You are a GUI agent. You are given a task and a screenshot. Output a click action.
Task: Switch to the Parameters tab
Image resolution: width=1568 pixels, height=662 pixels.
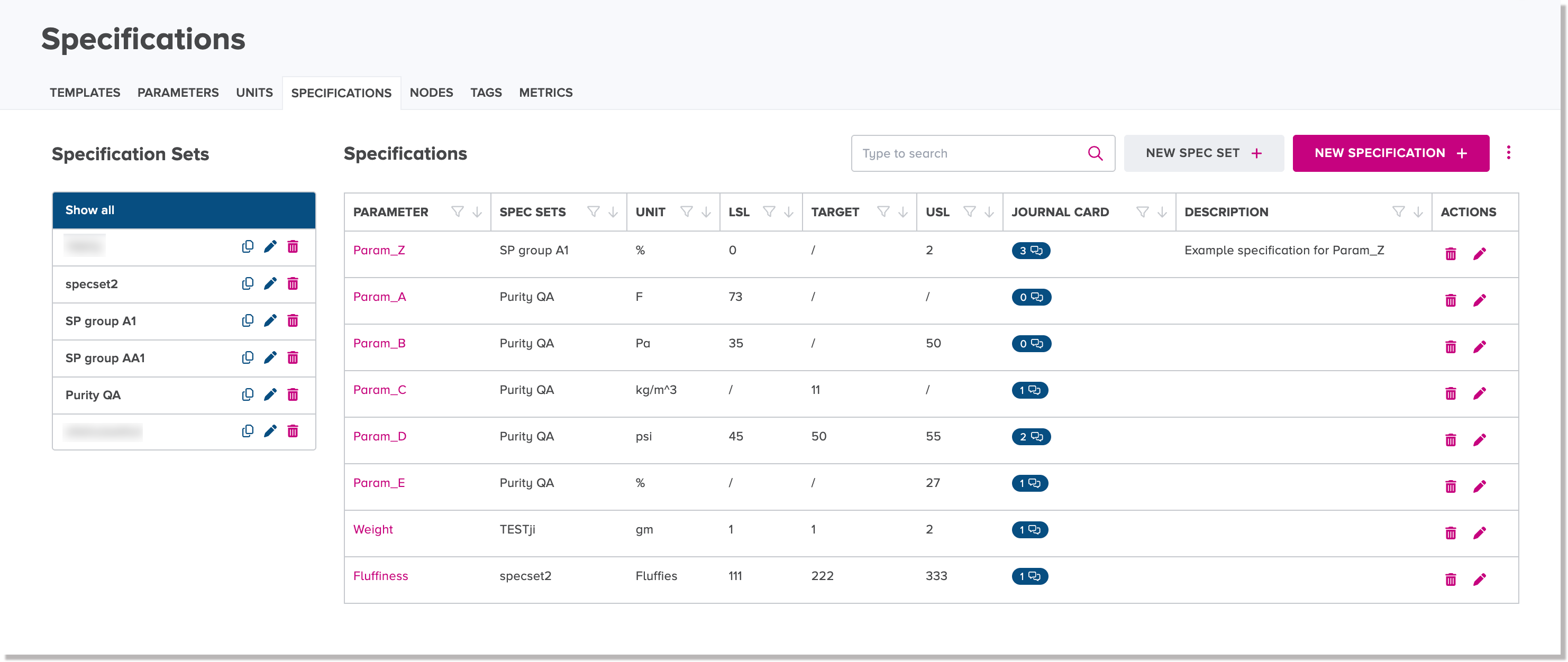(178, 93)
